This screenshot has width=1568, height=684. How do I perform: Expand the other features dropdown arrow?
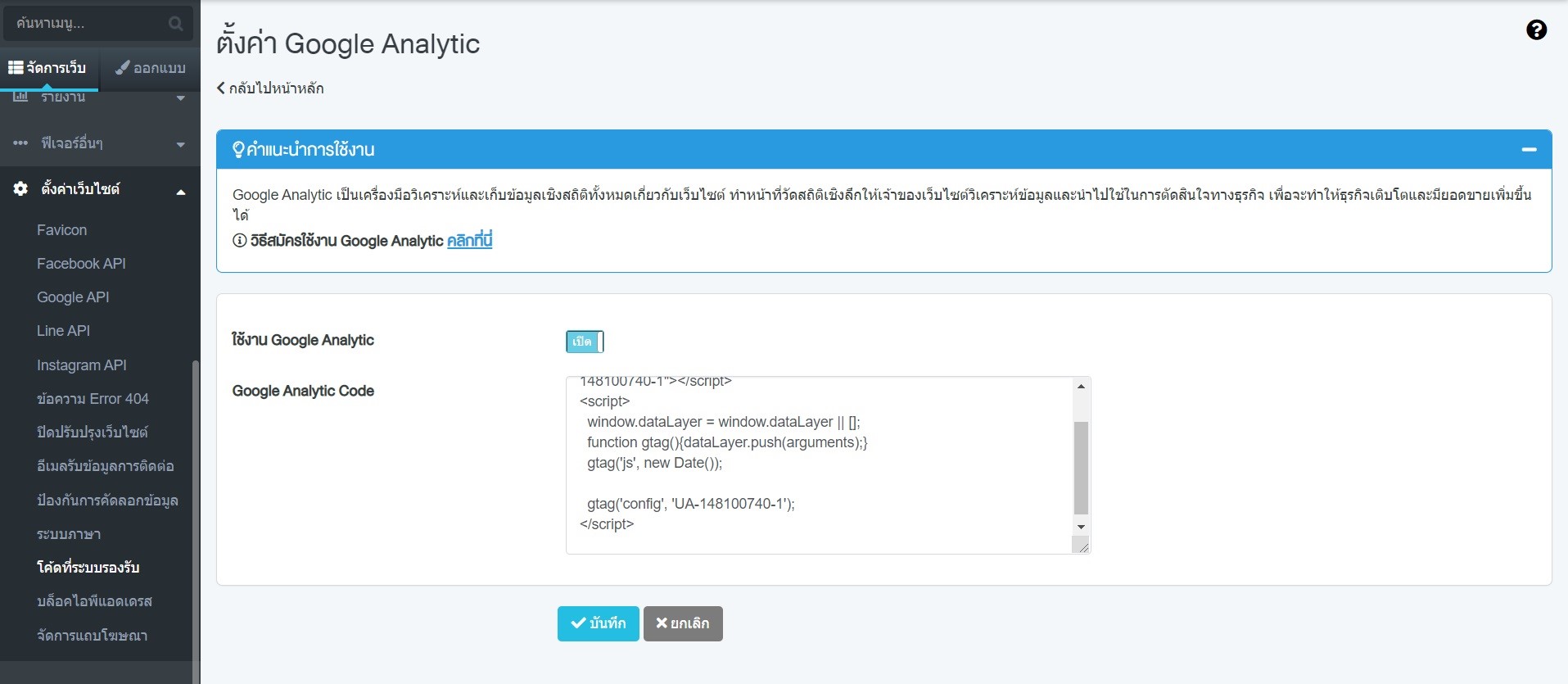pos(181,145)
